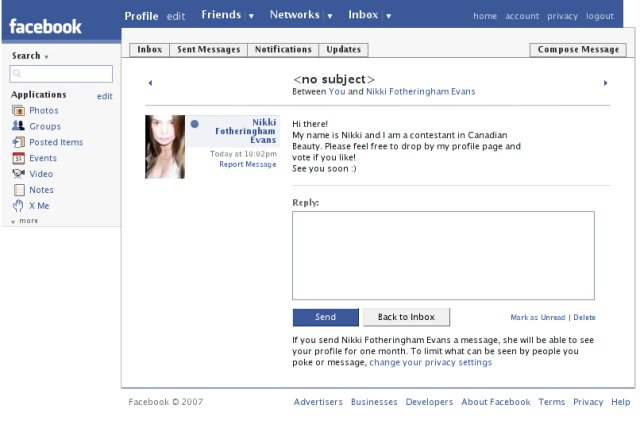The height and width of the screenshot is (432, 640).
Task: Switch to the Sent Messages tab
Action: tap(209, 50)
